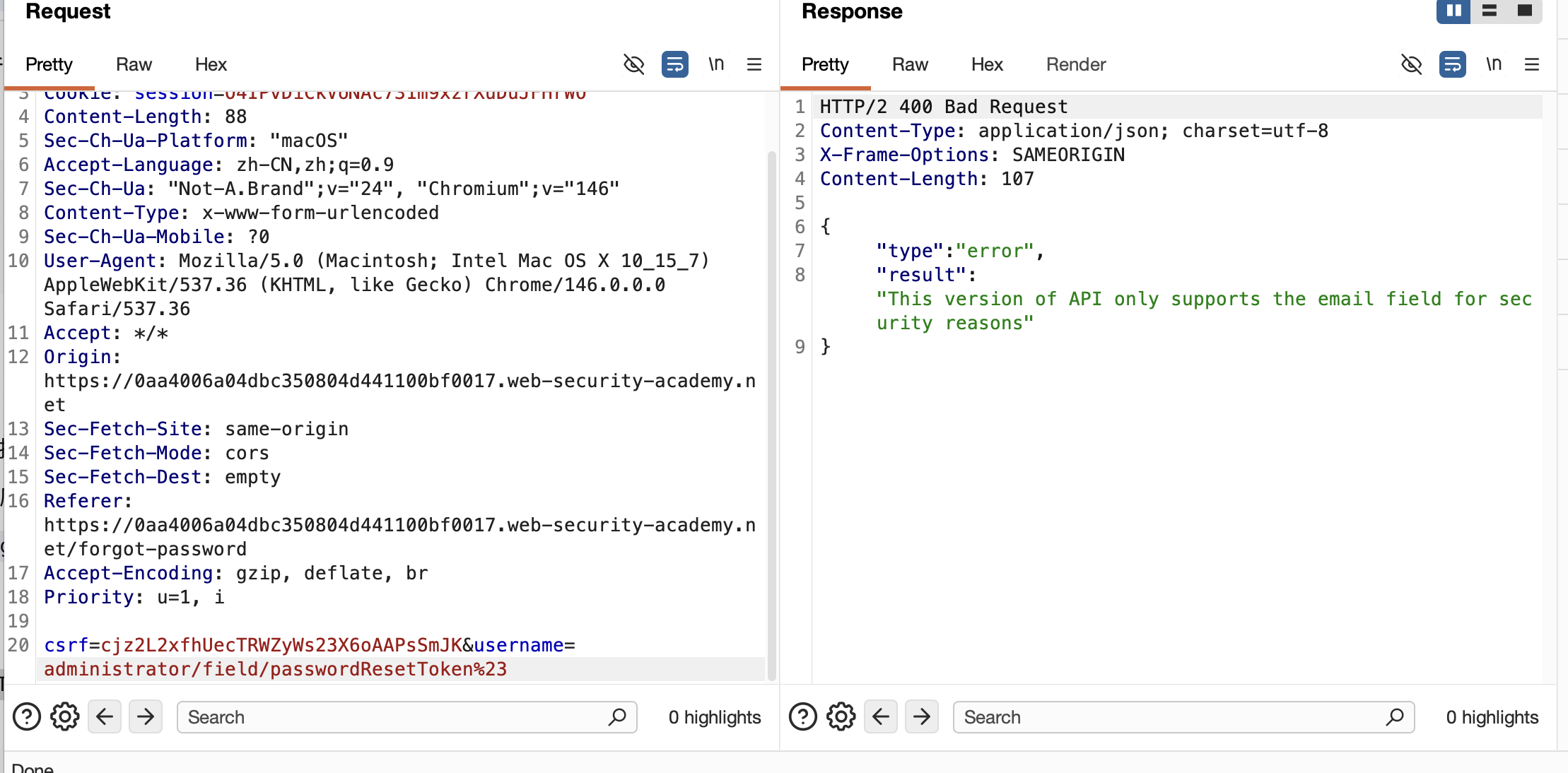This screenshot has height=773, width=1568.
Task: Toggle hide non-printable characters in Response panel
Action: pyautogui.click(x=1411, y=64)
